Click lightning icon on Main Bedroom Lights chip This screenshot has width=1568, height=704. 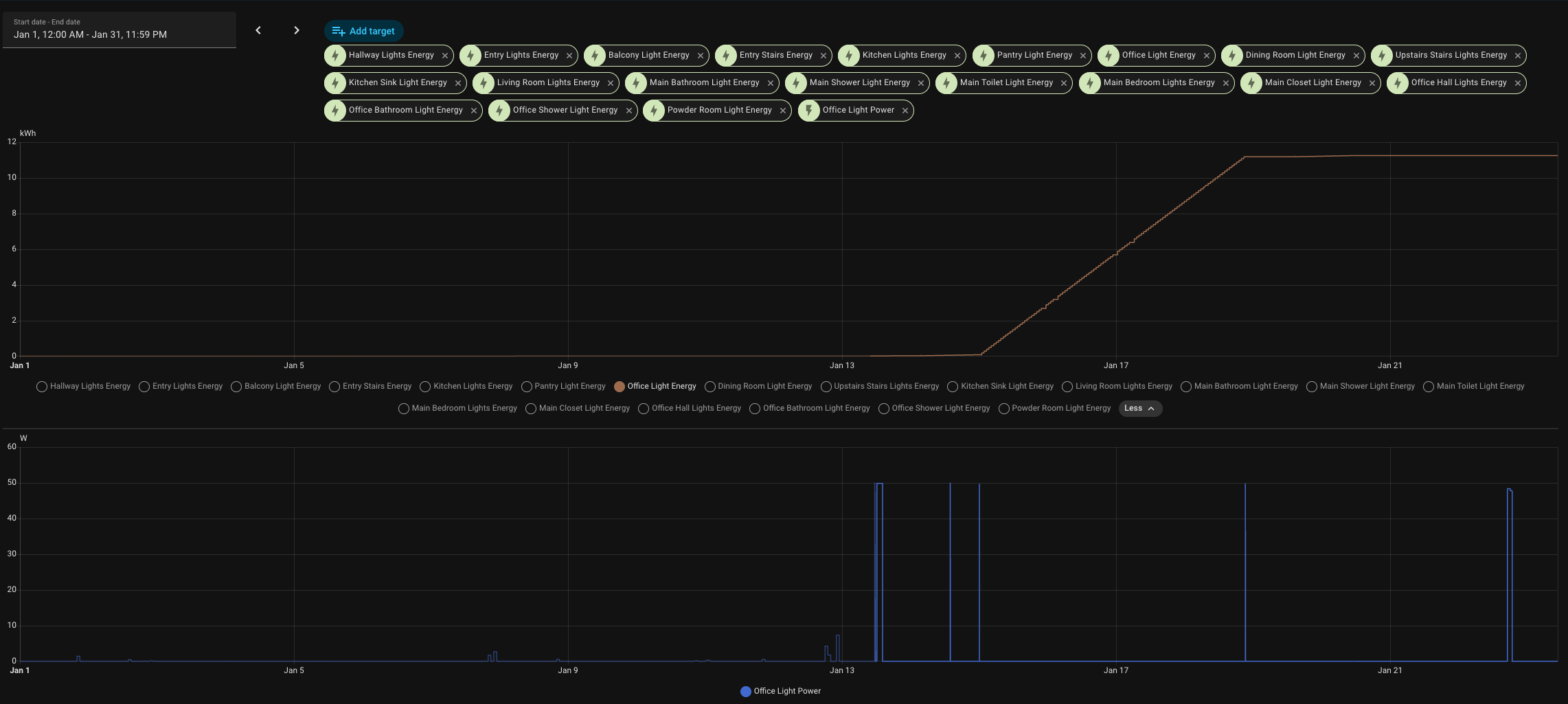[x=1091, y=83]
